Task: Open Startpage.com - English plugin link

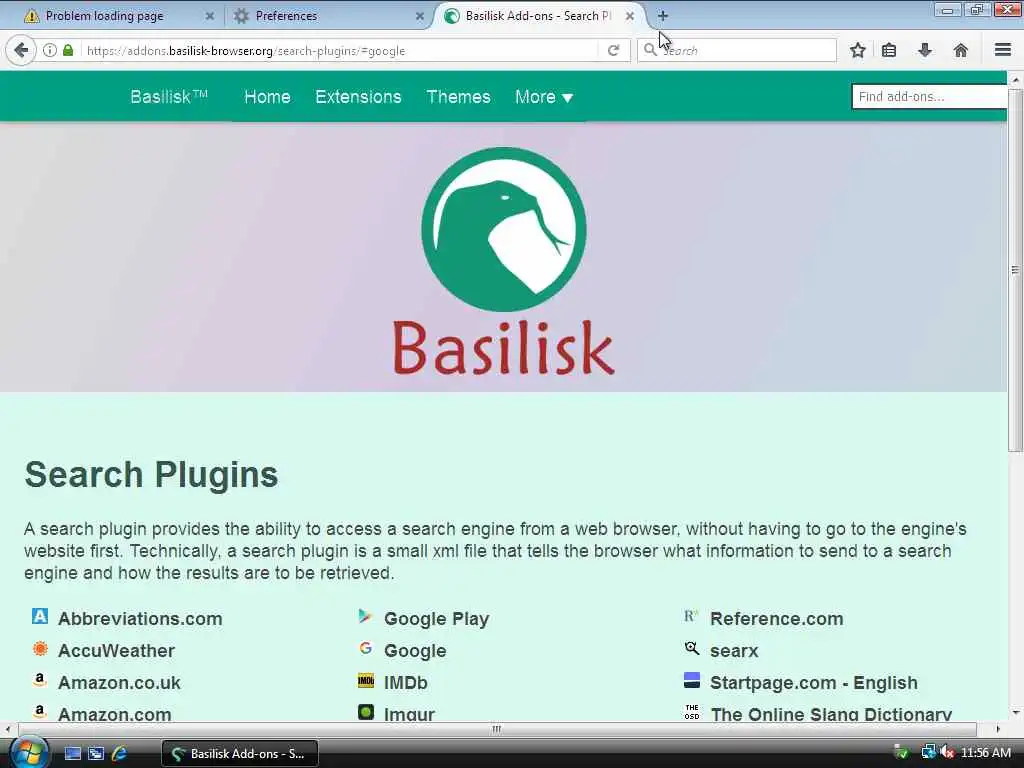Action: [814, 682]
